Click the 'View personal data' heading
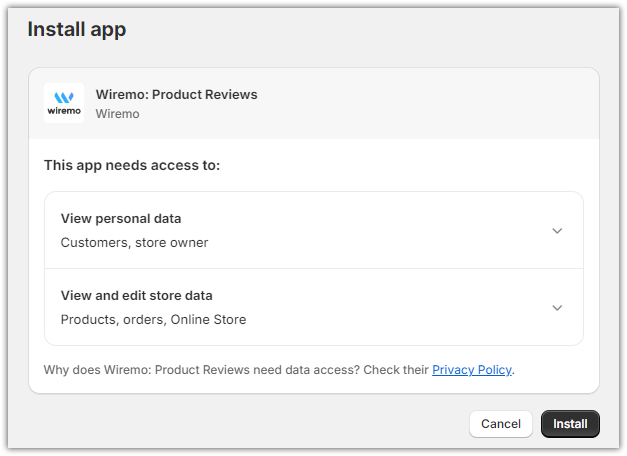Viewport: 627px width, 456px height. (x=121, y=218)
